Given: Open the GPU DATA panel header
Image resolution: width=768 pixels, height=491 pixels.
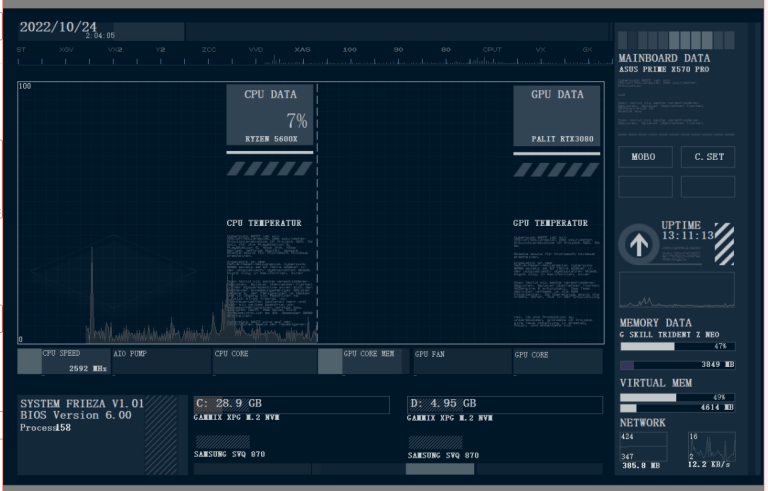Looking at the screenshot, I should pyautogui.click(x=556, y=95).
